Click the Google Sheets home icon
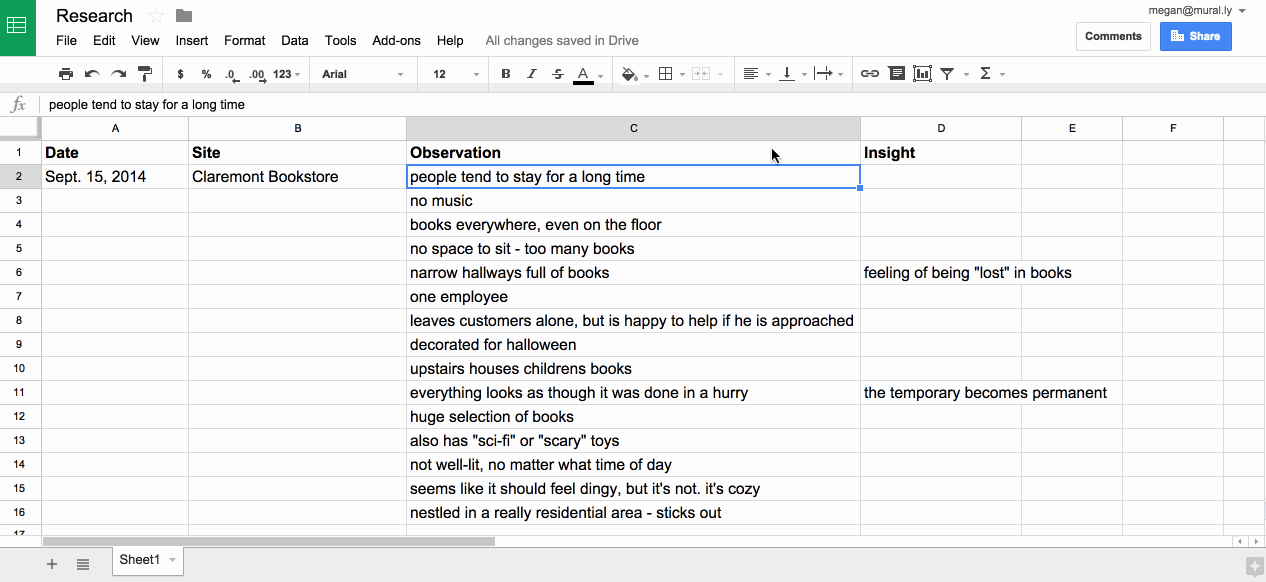Image resolution: width=1266 pixels, height=582 pixels. point(18,27)
